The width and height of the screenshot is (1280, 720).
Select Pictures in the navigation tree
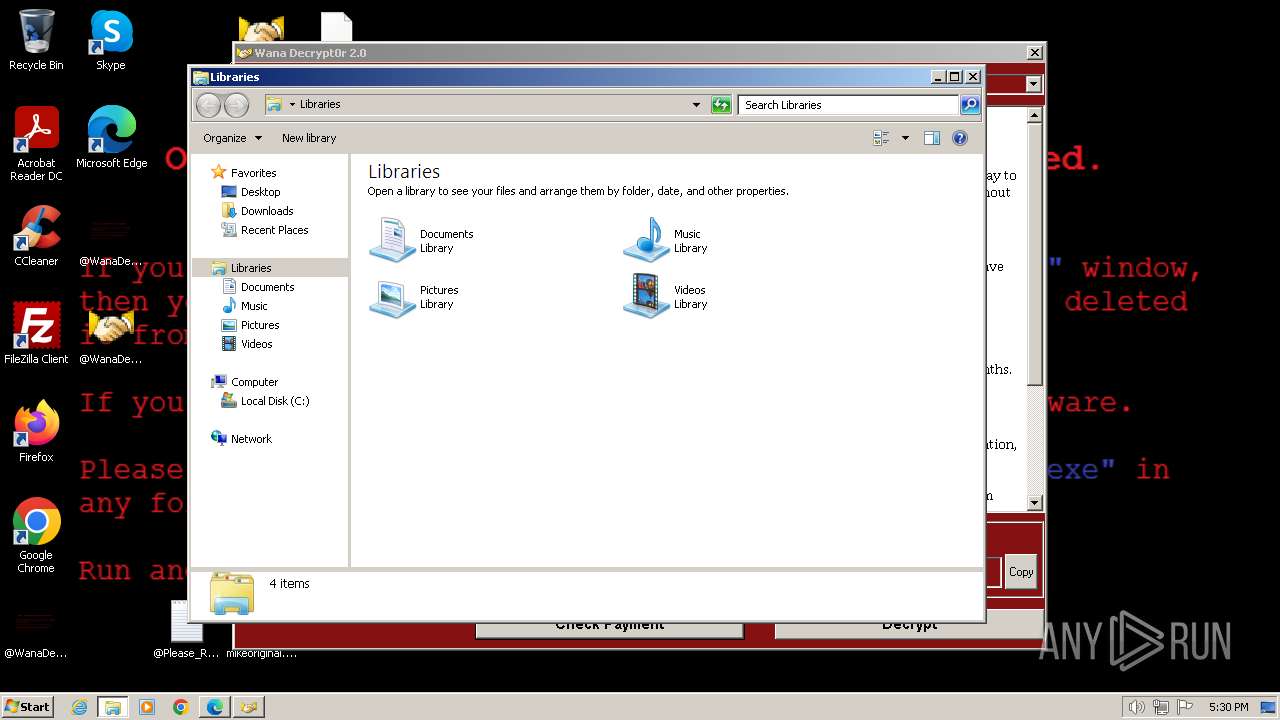(x=260, y=325)
